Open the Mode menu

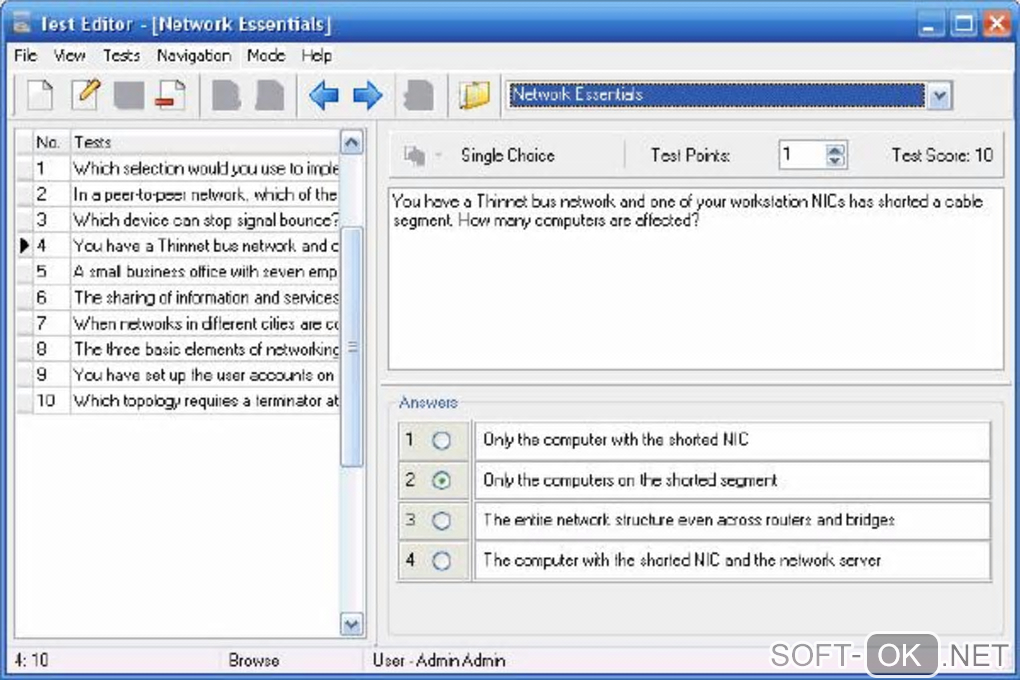(265, 56)
